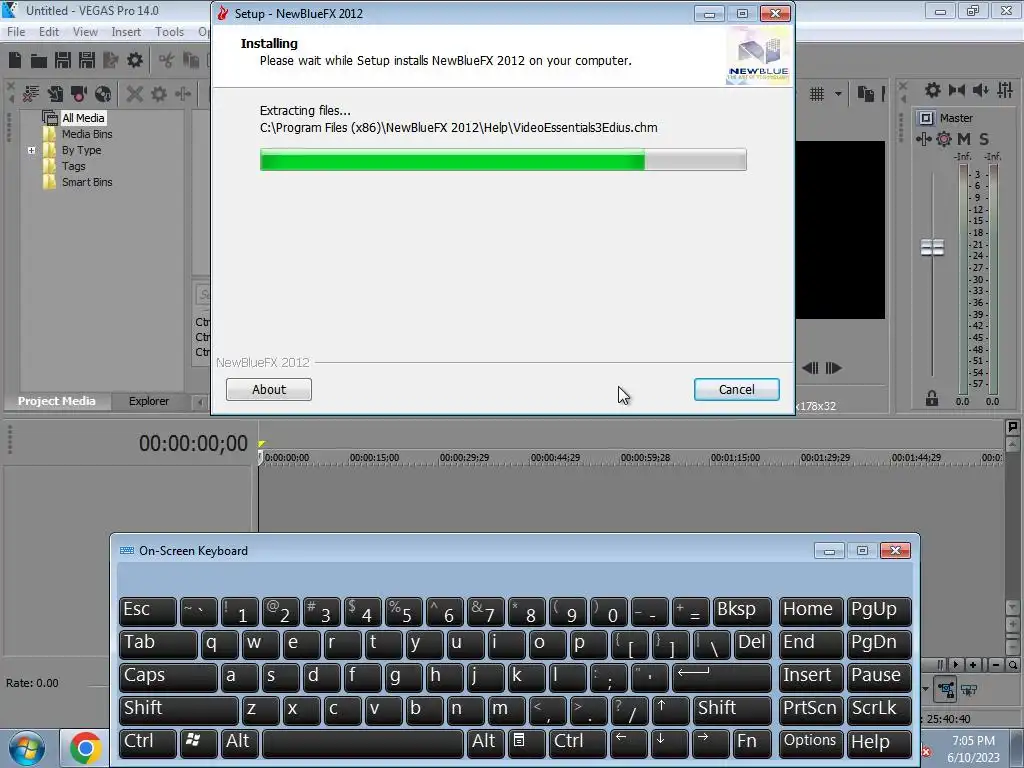Image resolution: width=1024 pixels, height=768 pixels.
Task: Click the Options key on On-Screen Keyboard
Action: tap(810, 742)
